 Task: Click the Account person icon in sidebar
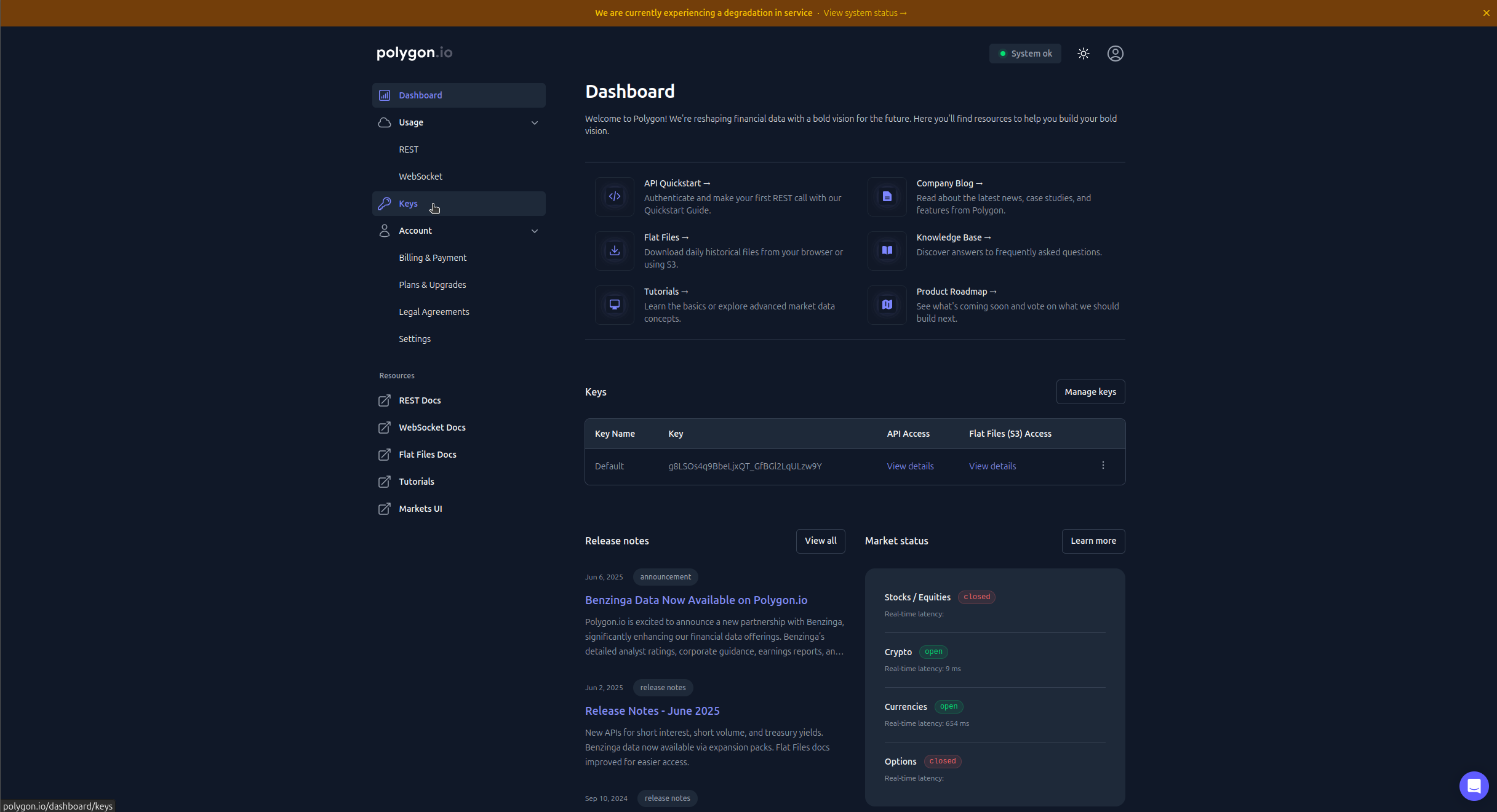(385, 231)
